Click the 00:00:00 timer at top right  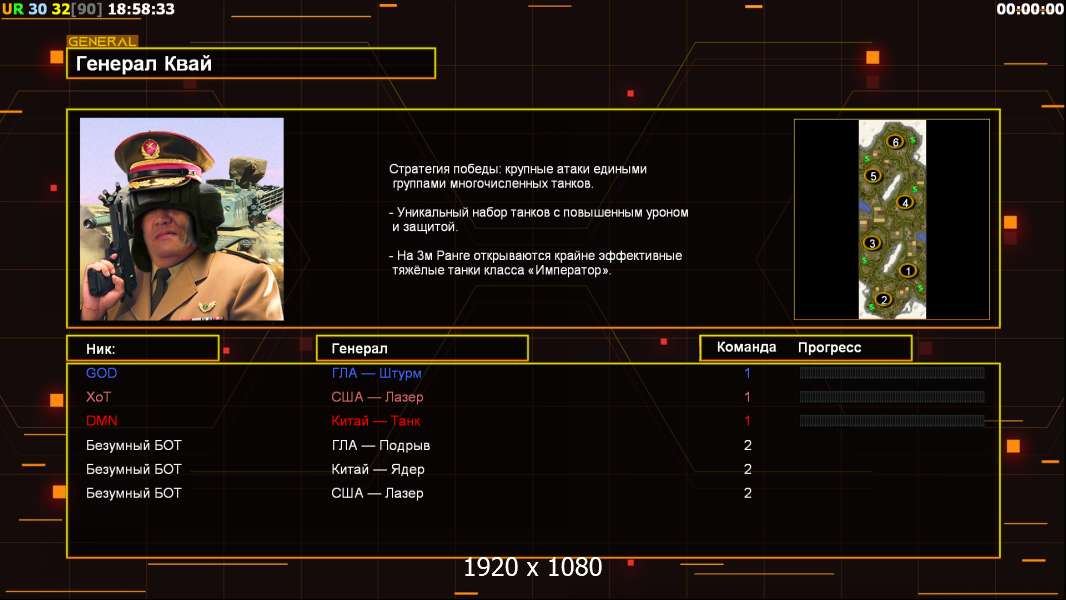(1030, 9)
